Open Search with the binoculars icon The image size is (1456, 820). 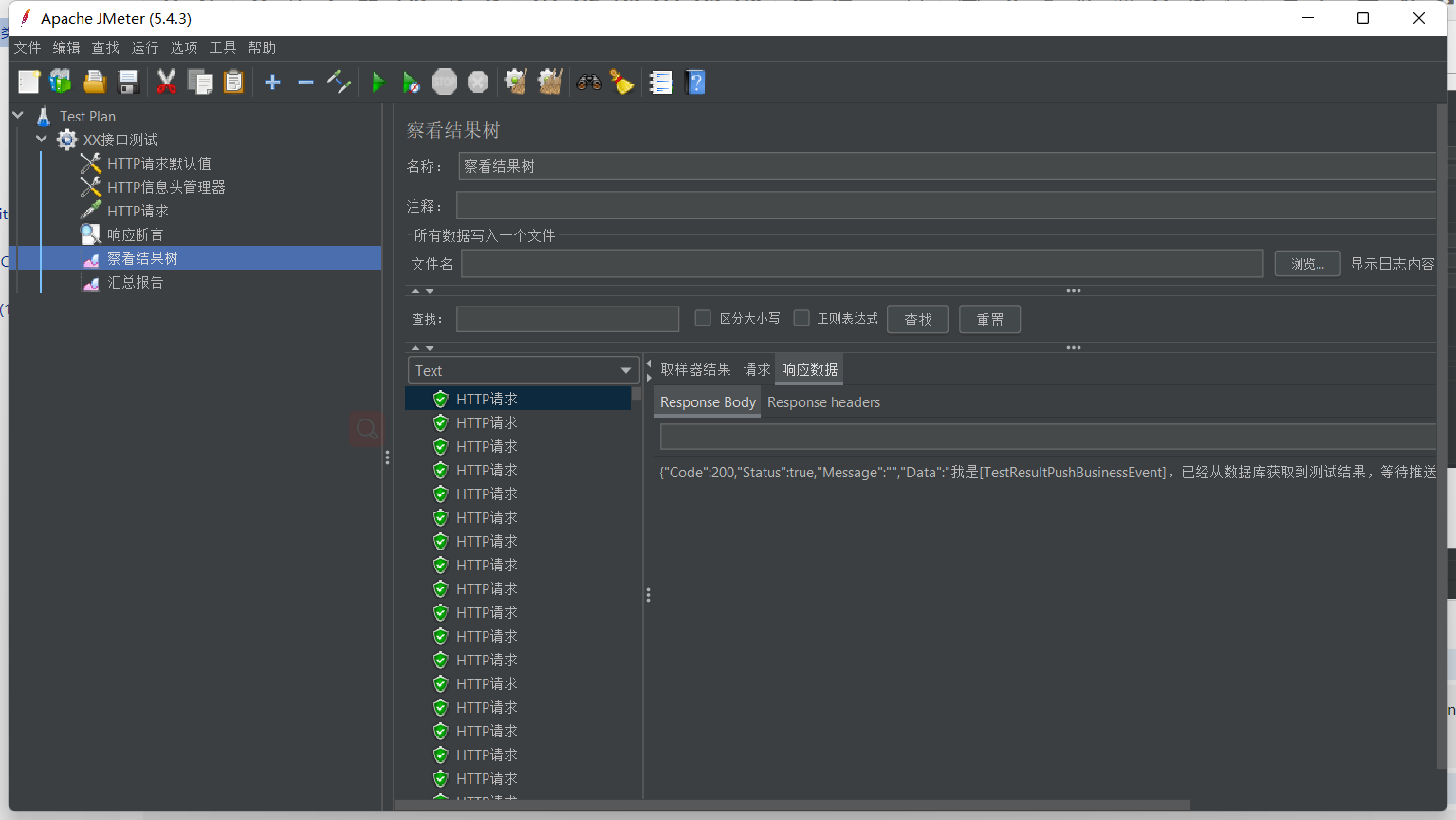pyautogui.click(x=589, y=83)
